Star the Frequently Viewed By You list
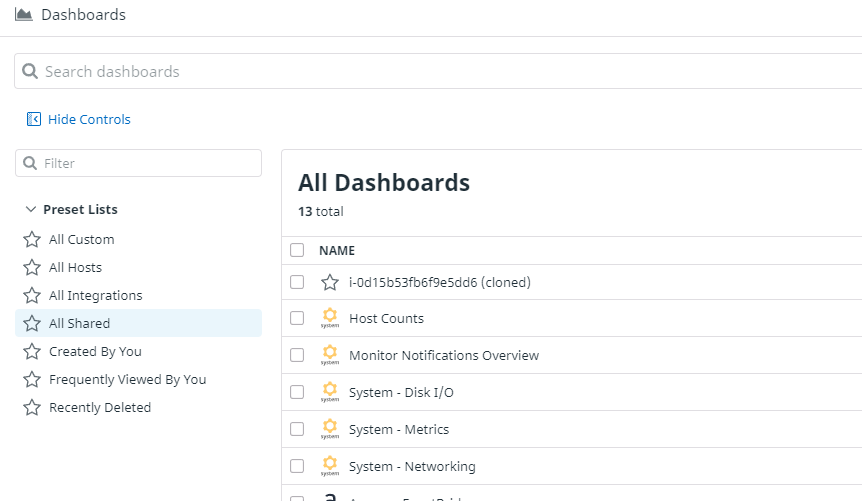The image size is (862, 501). tap(32, 379)
